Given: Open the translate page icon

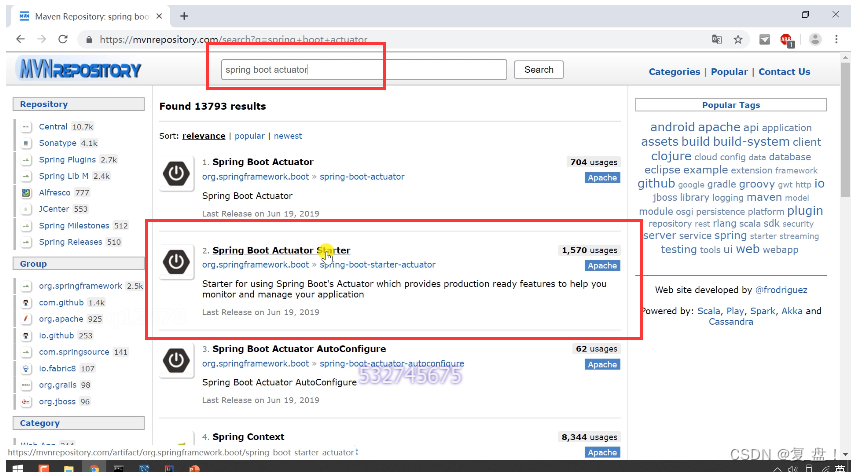Looking at the screenshot, I should (717, 39).
